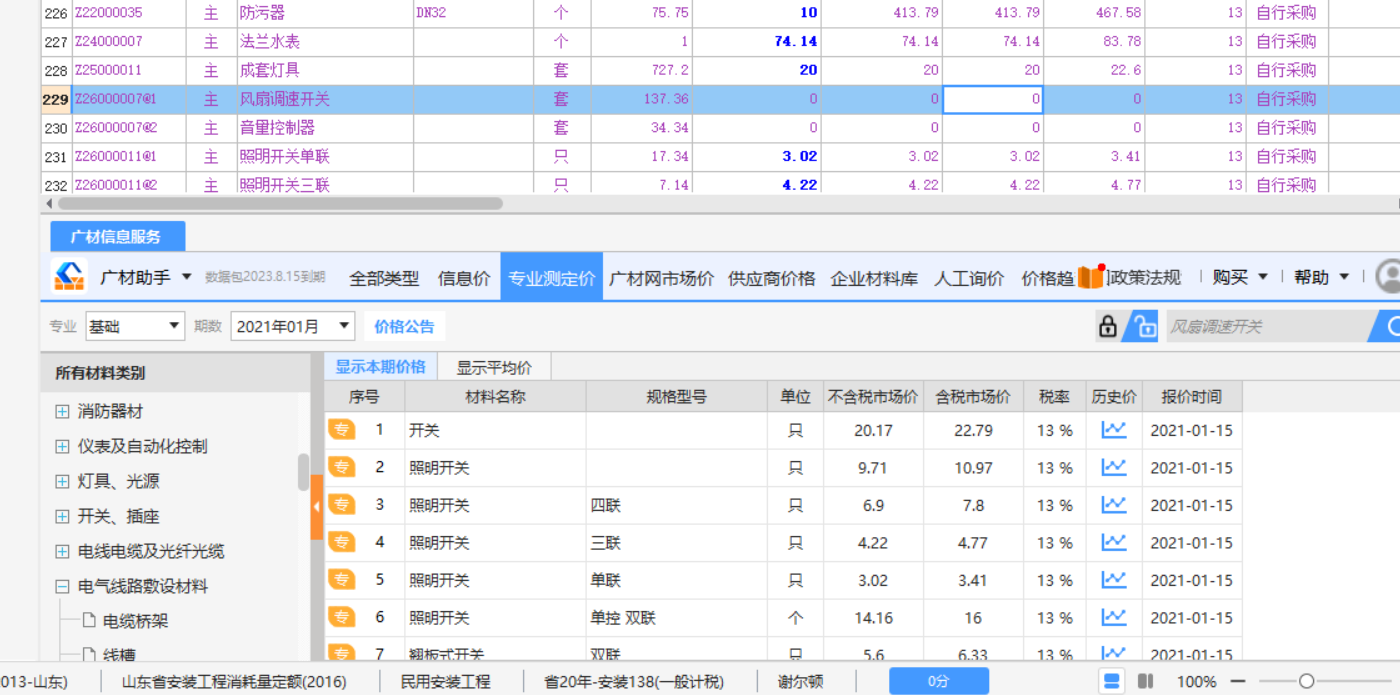Switch to the 供应商价格 tab

point(772,278)
